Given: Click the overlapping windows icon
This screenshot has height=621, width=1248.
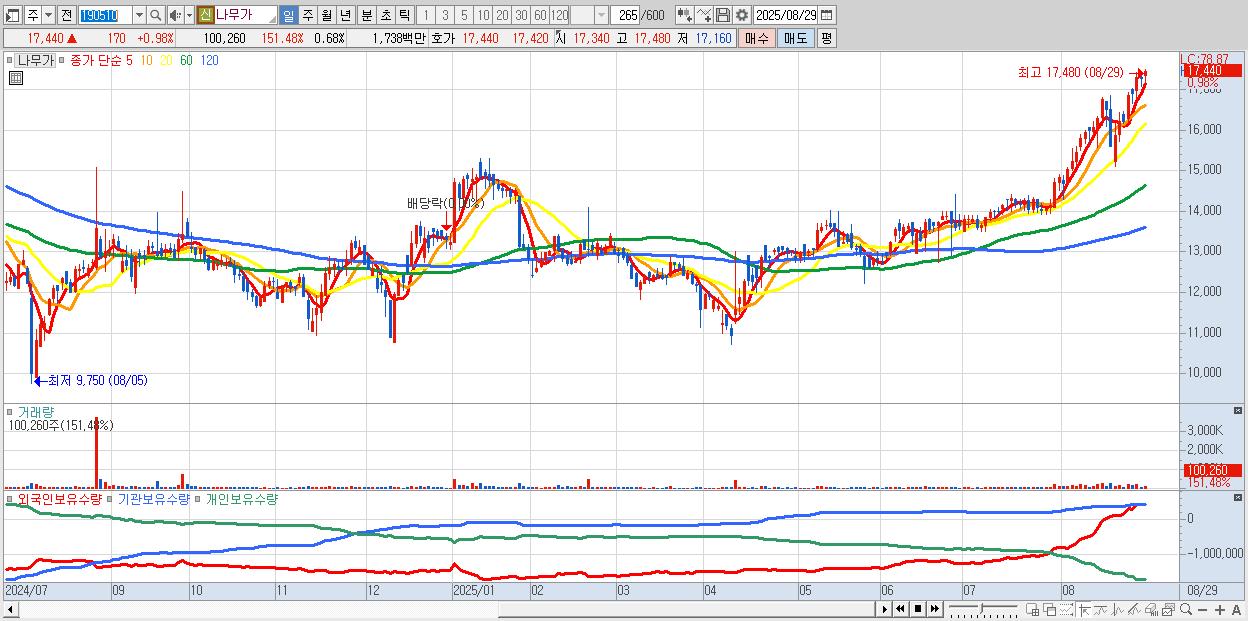Looking at the screenshot, I should [x=1050, y=610].
